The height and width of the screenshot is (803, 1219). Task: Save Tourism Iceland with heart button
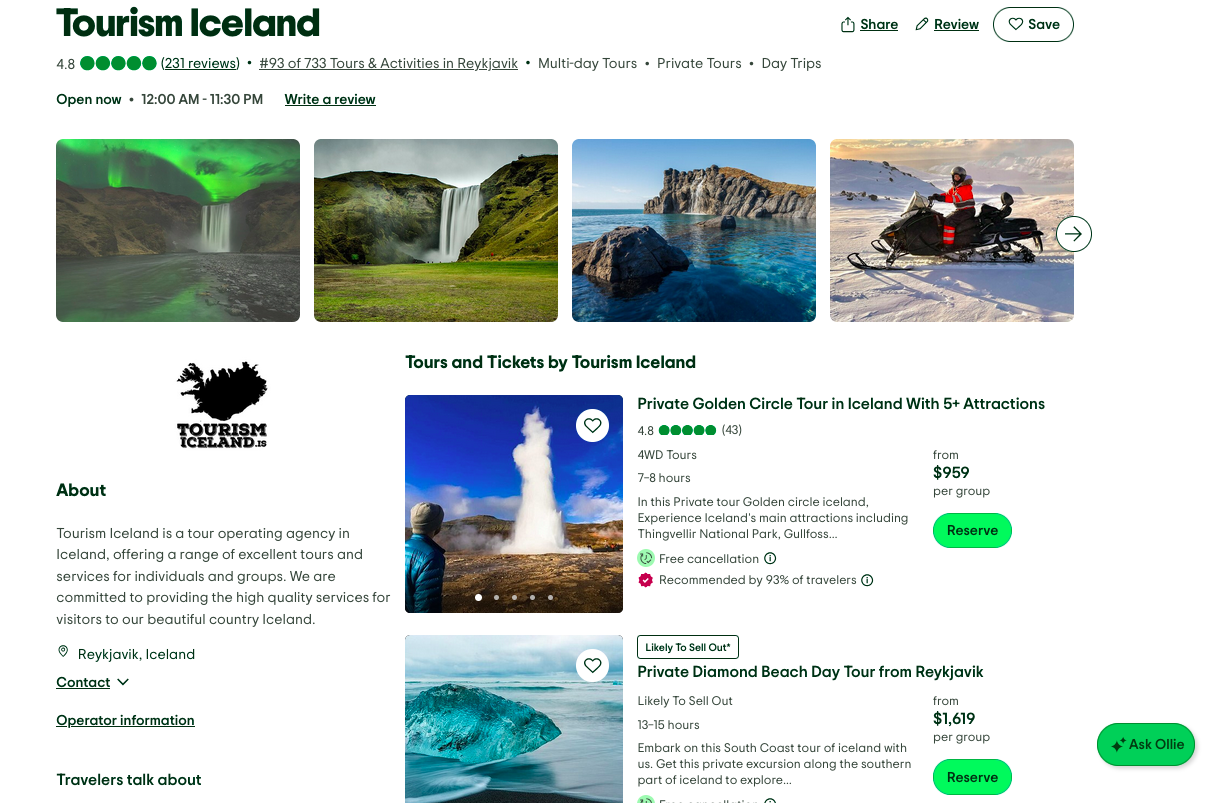1033,25
